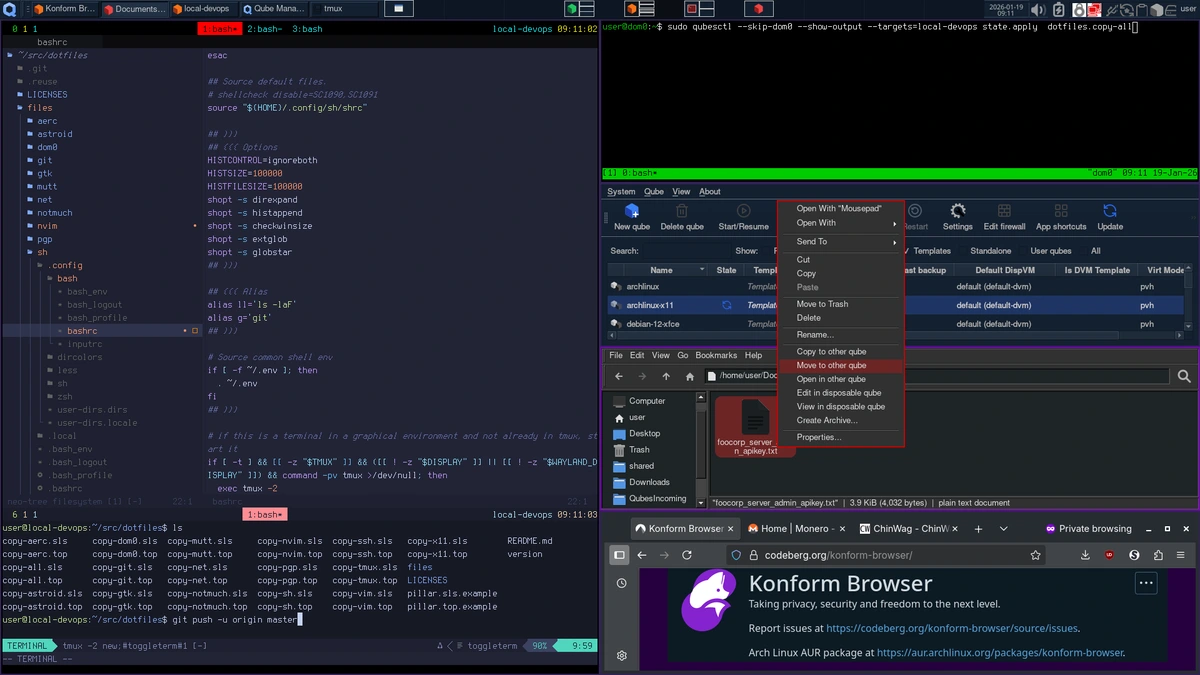This screenshot has height=675, width=1200.
Task: Open the Konform Browser source issues link
Action: pyautogui.click(x=952, y=629)
